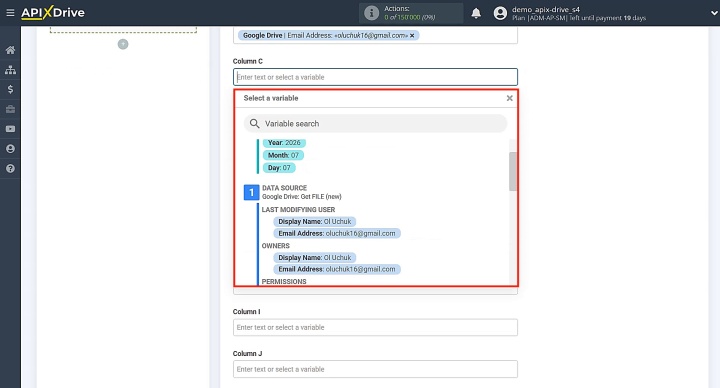The height and width of the screenshot is (388, 720).
Task: Click Google Drive: Get FILE (new) text
Action: [x=302, y=197]
